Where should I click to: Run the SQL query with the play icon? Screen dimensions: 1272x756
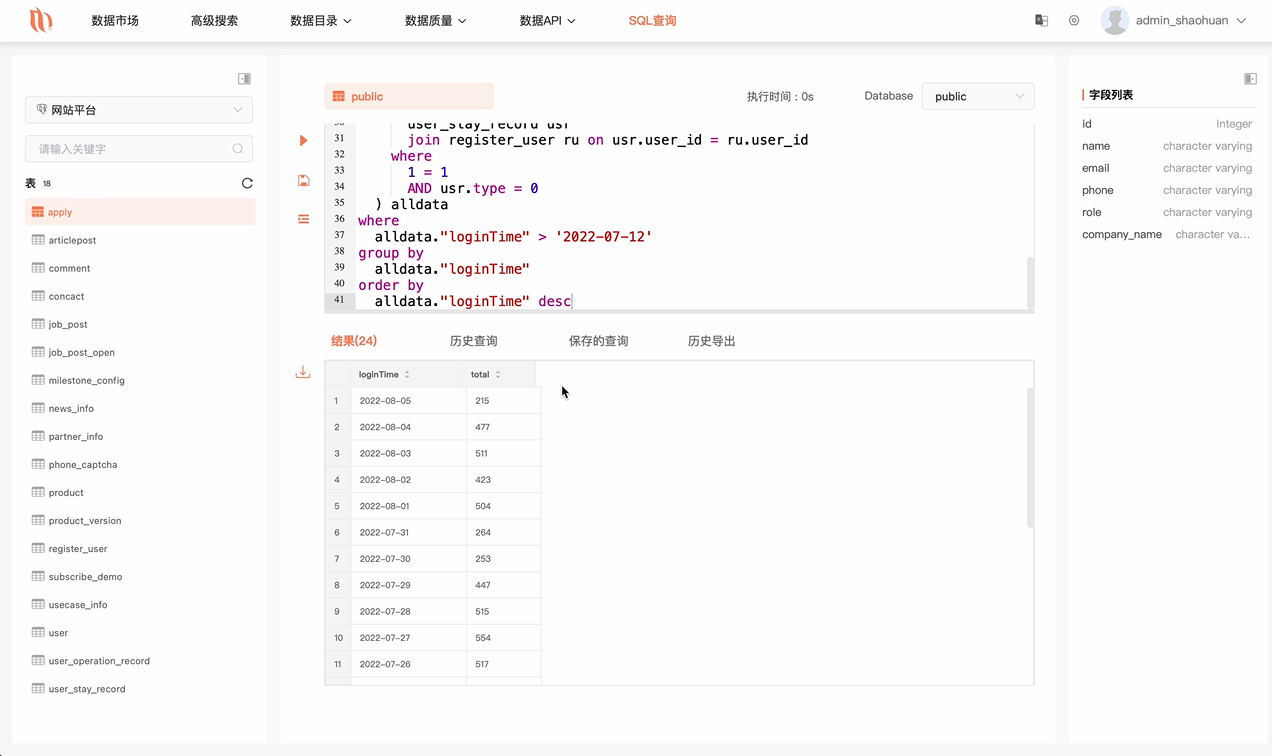(303, 141)
